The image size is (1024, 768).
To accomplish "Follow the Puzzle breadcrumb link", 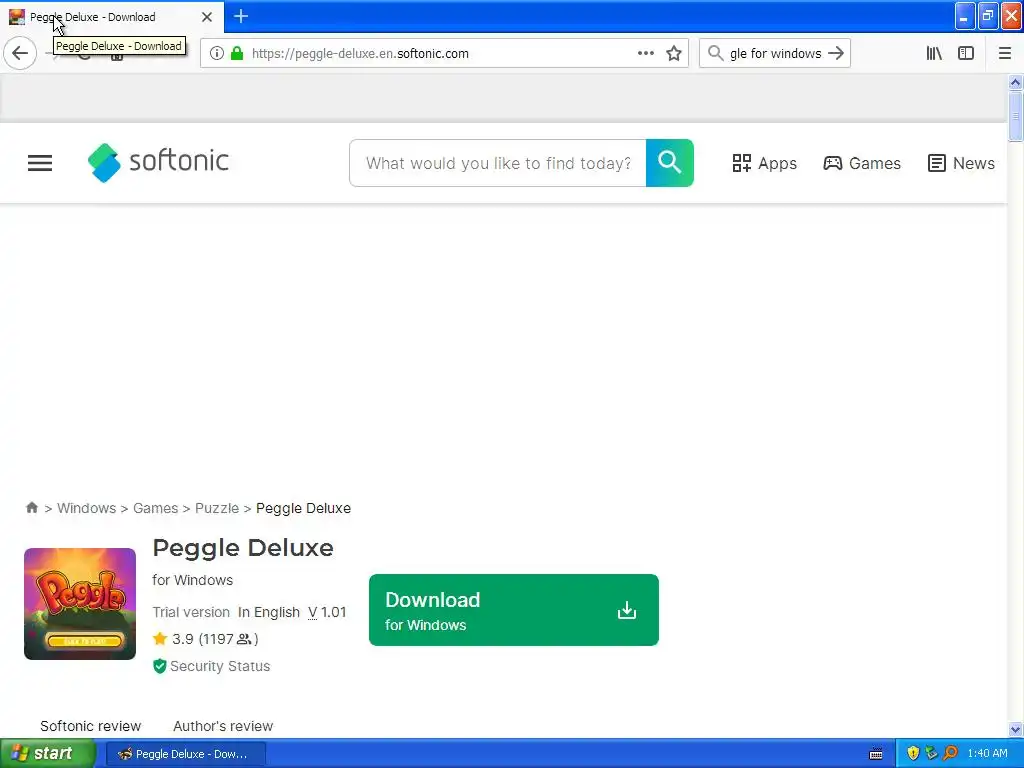I will [x=217, y=508].
